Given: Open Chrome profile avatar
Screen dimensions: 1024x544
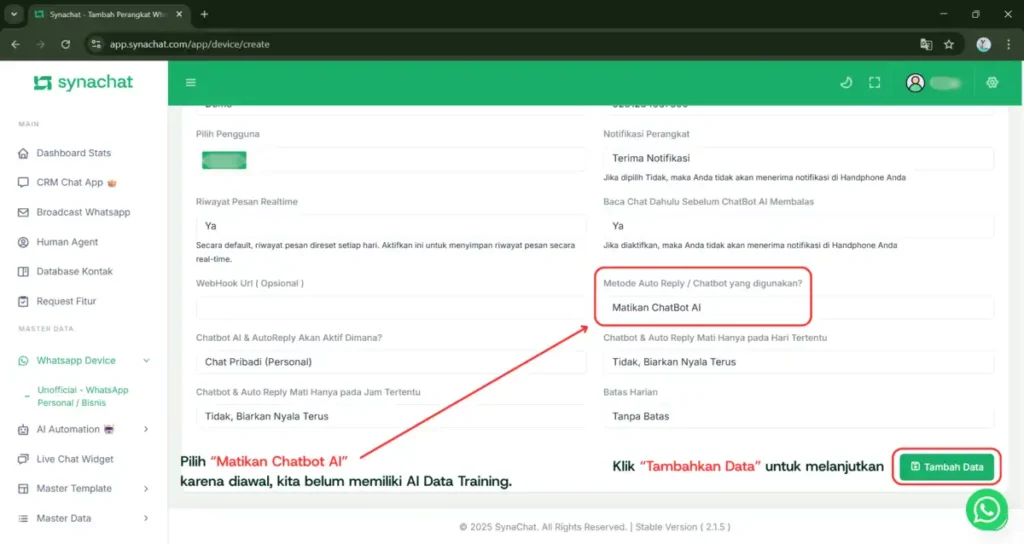Looking at the screenshot, I should point(984,44).
